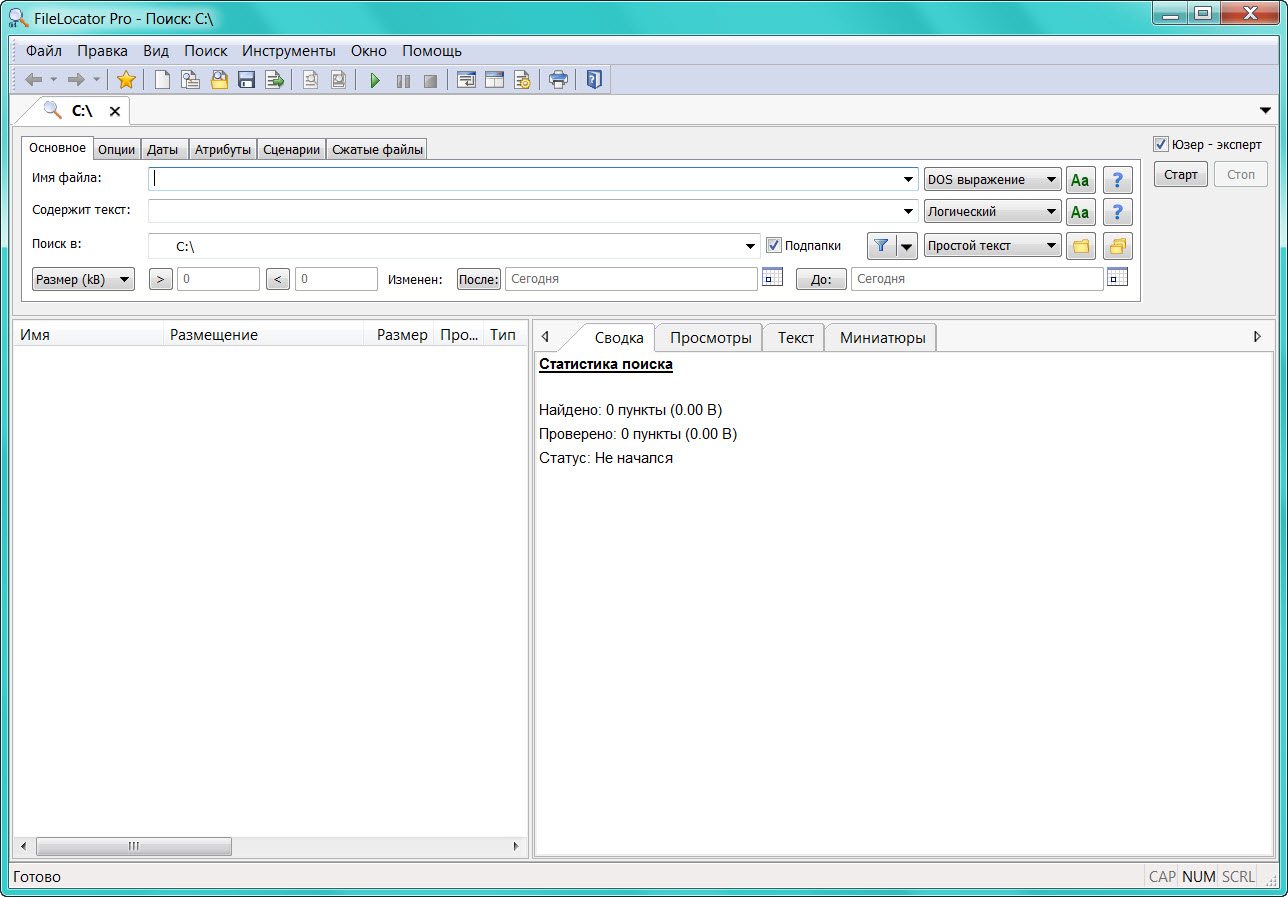The height and width of the screenshot is (897, 1288).
Task: Uncheck the Подпапки checkbox
Action: click(773, 245)
